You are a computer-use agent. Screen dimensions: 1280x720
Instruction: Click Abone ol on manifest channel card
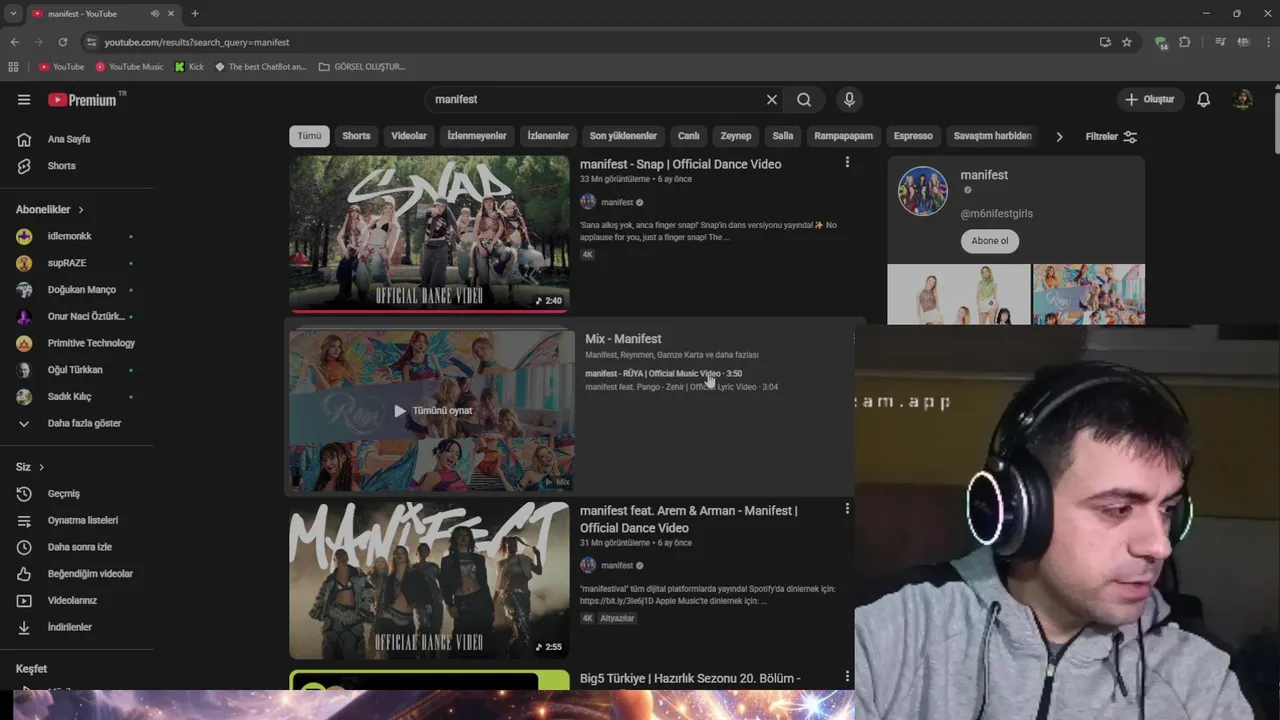point(990,241)
